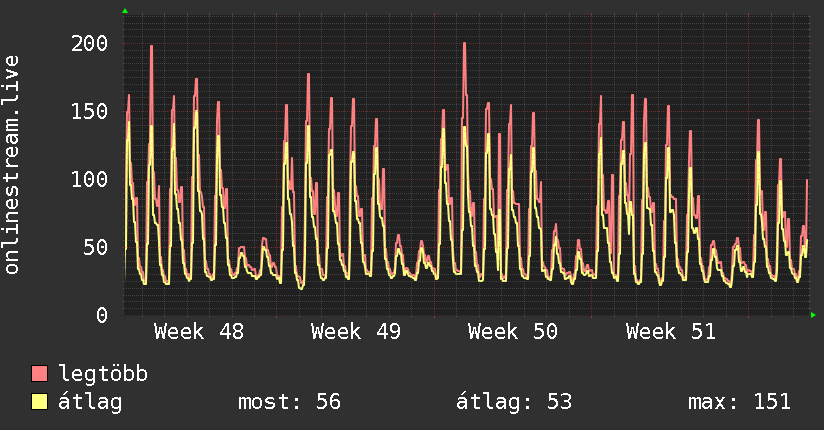Click the Week 48 axis label
This screenshot has width=824, height=430.
pyautogui.click(x=199, y=332)
